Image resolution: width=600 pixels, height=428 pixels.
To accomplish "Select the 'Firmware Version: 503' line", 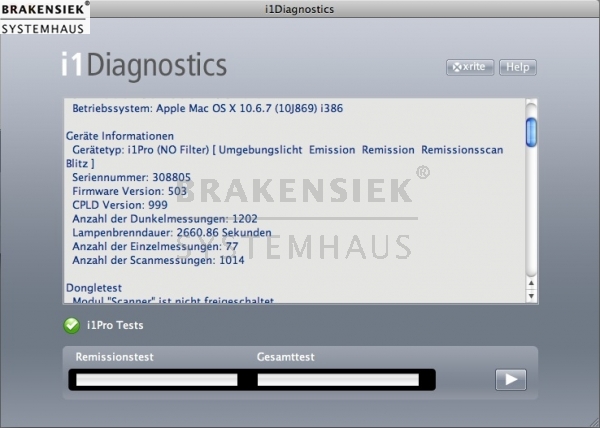I will pyautogui.click(x=129, y=191).
